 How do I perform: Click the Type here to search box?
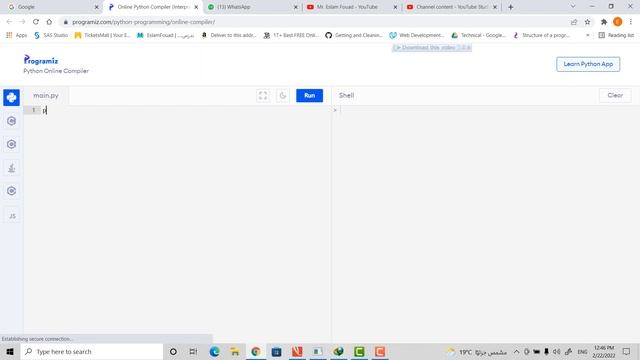(x=92, y=351)
